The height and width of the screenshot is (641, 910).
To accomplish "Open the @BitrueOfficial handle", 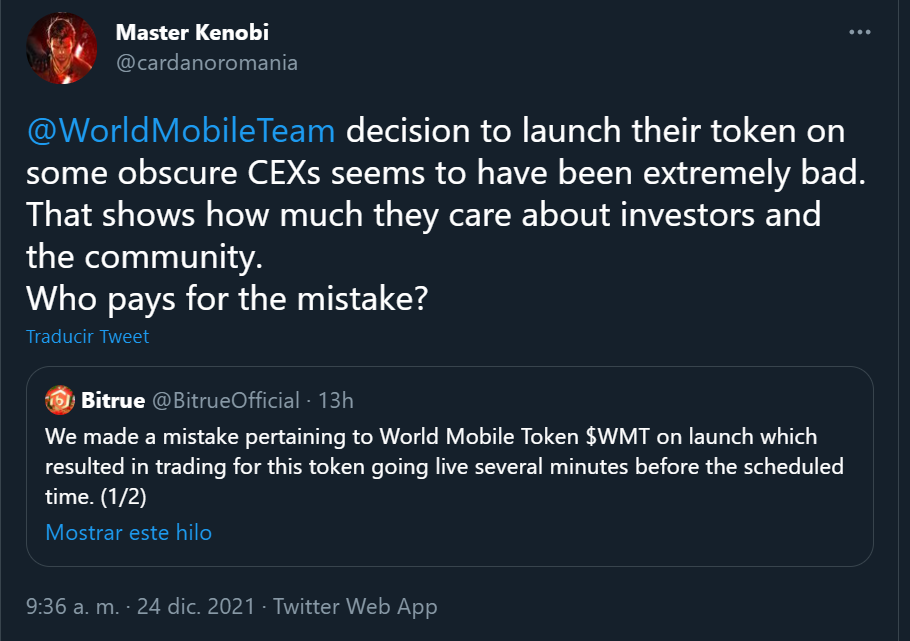I will point(226,401).
